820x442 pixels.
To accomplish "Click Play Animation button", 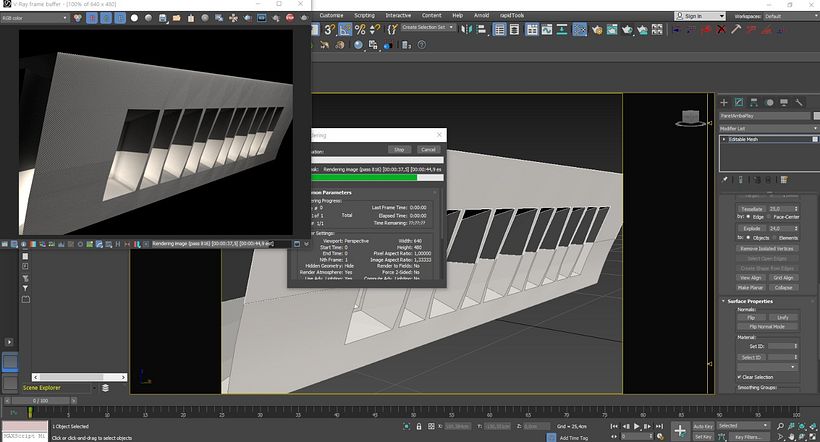I will click(636, 426).
